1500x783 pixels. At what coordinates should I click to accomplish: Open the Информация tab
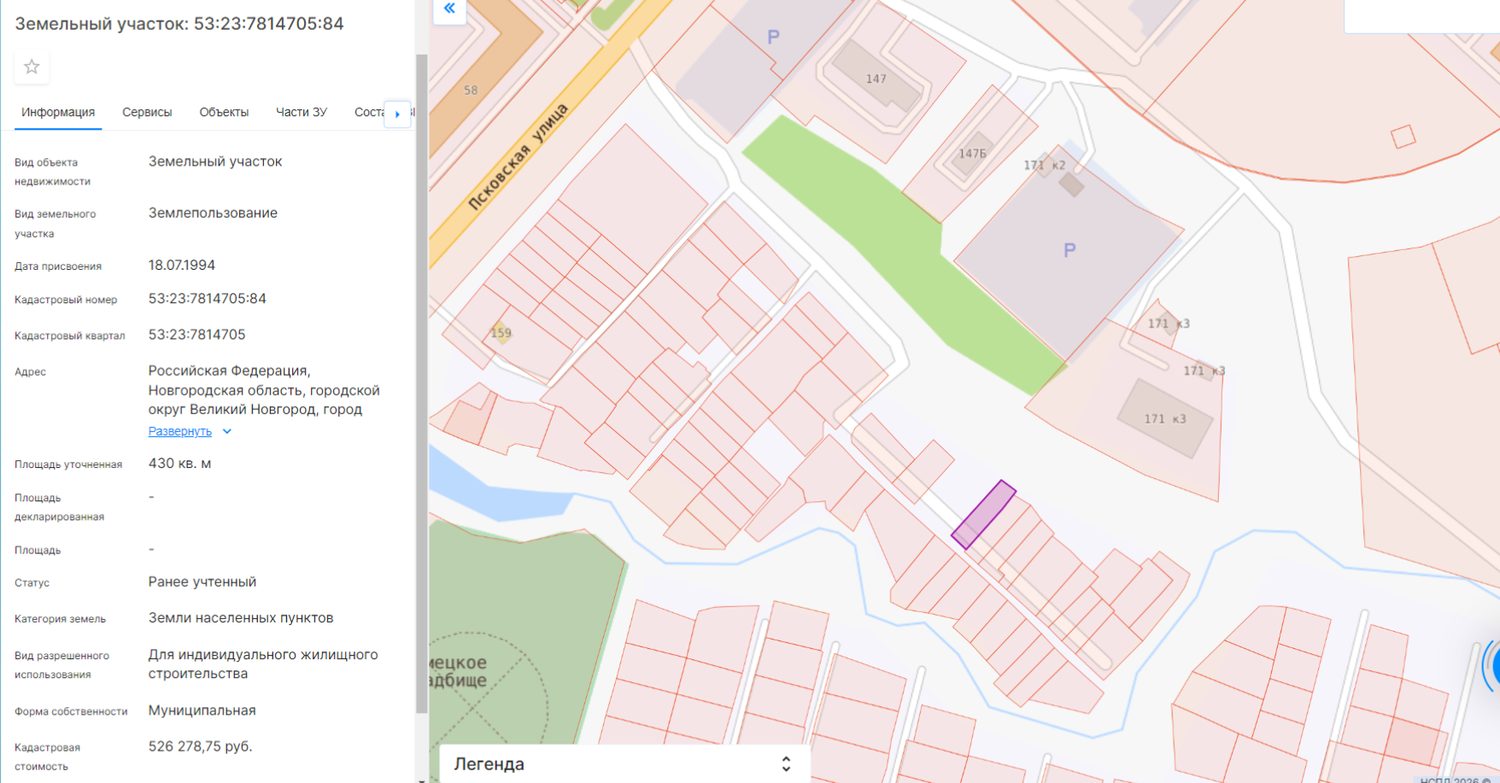point(58,112)
